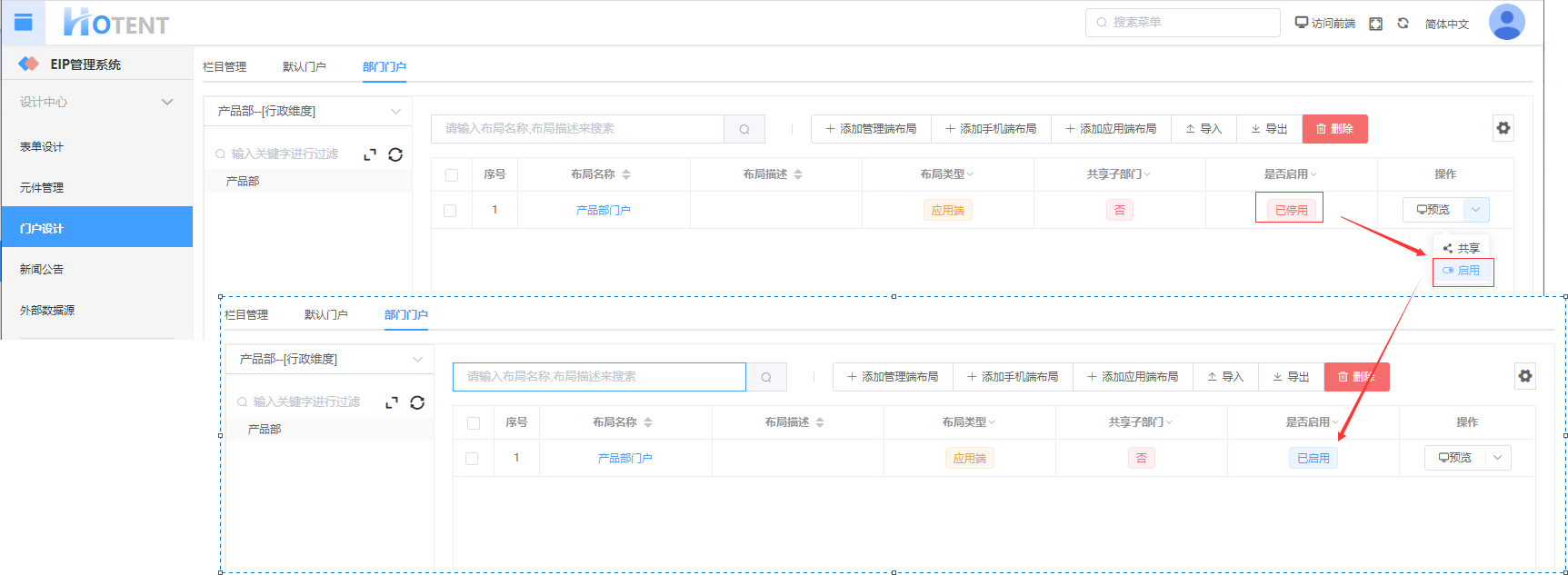Open the gear settings icon in the upper table toolbar
1568x575 pixels.
[1503, 128]
